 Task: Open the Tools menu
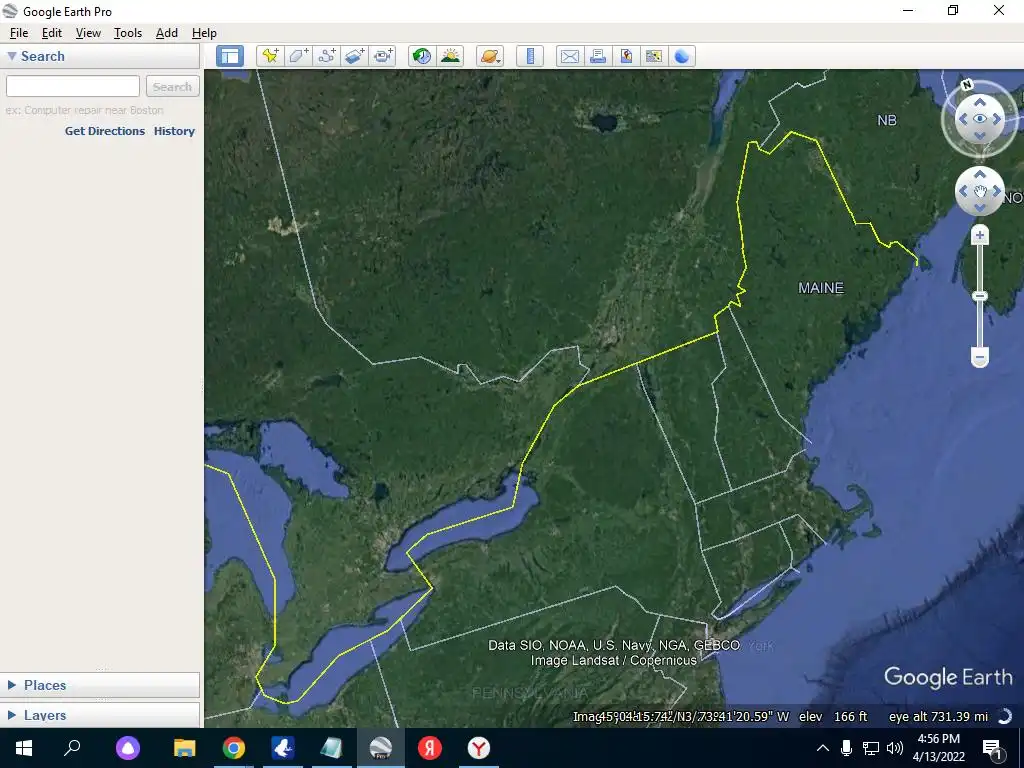(x=128, y=33)
